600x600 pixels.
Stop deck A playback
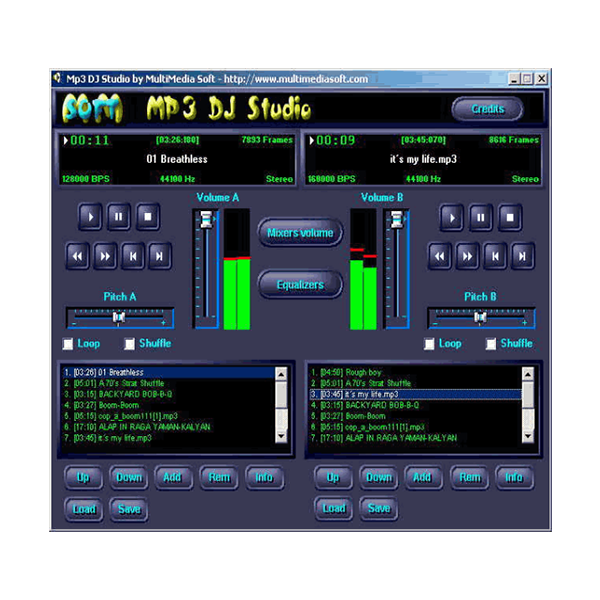pos(148,215)
